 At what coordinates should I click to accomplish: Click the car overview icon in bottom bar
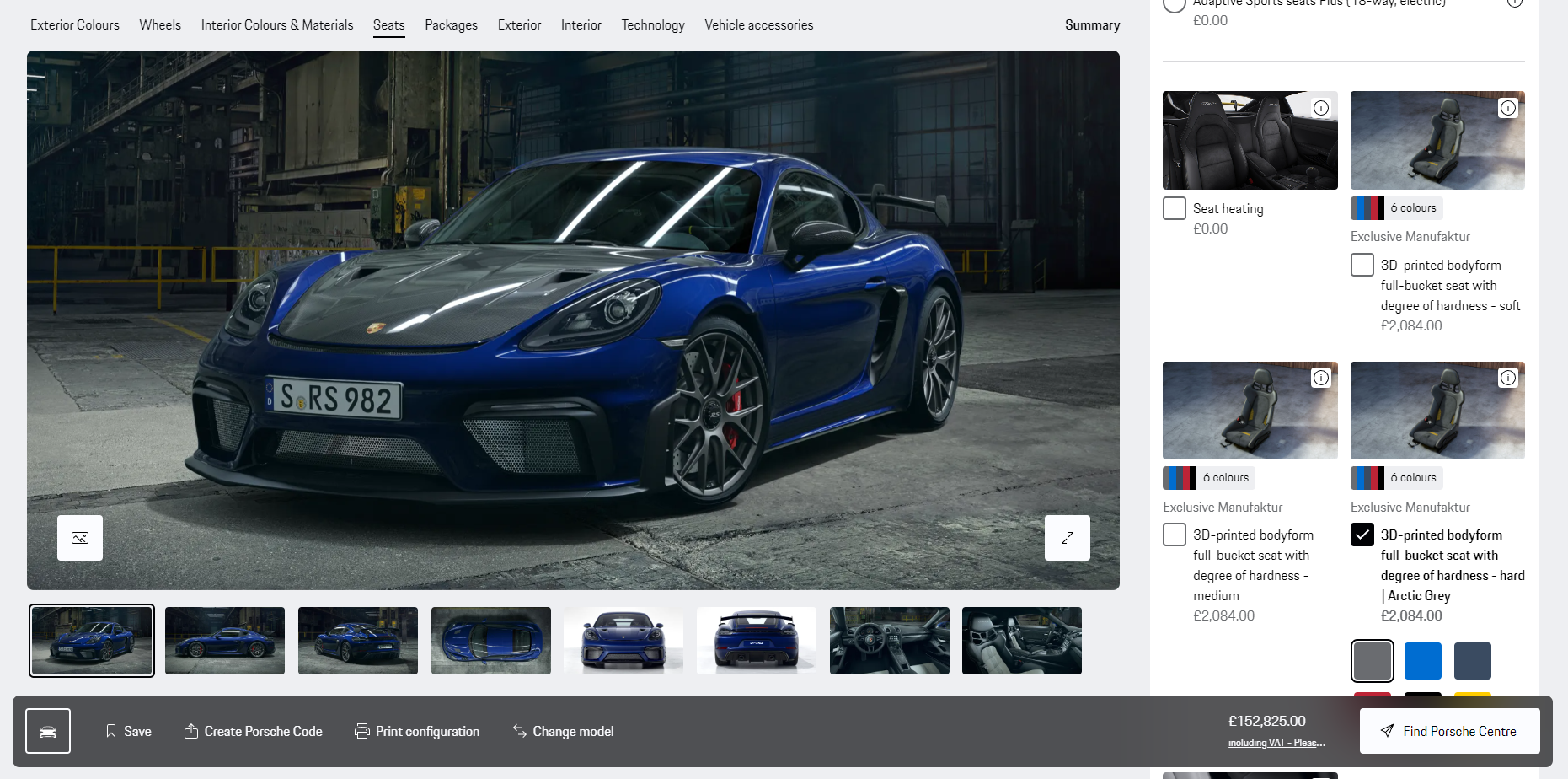point(48,731)
